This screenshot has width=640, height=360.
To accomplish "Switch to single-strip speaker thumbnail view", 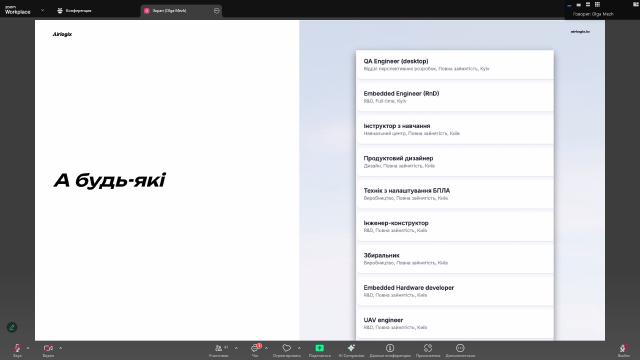I will 578,5.
